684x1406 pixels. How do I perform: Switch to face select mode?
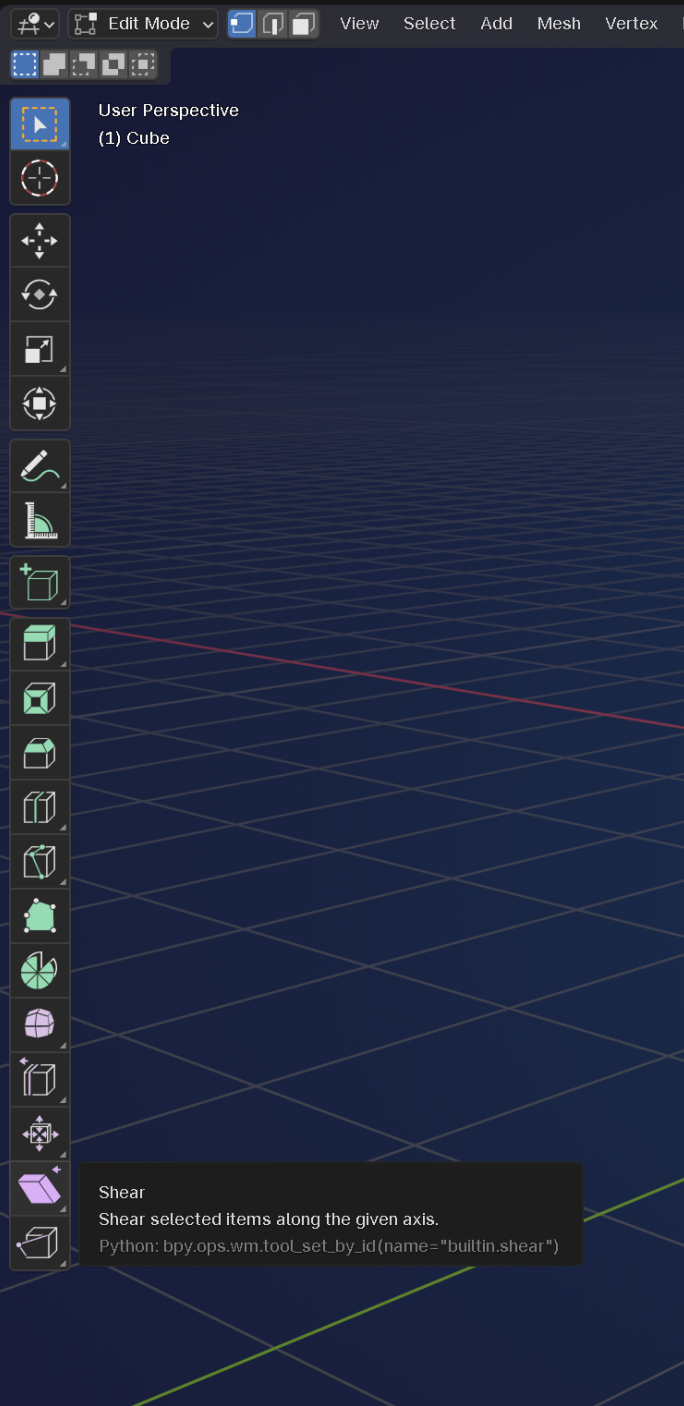coord(304,24)
